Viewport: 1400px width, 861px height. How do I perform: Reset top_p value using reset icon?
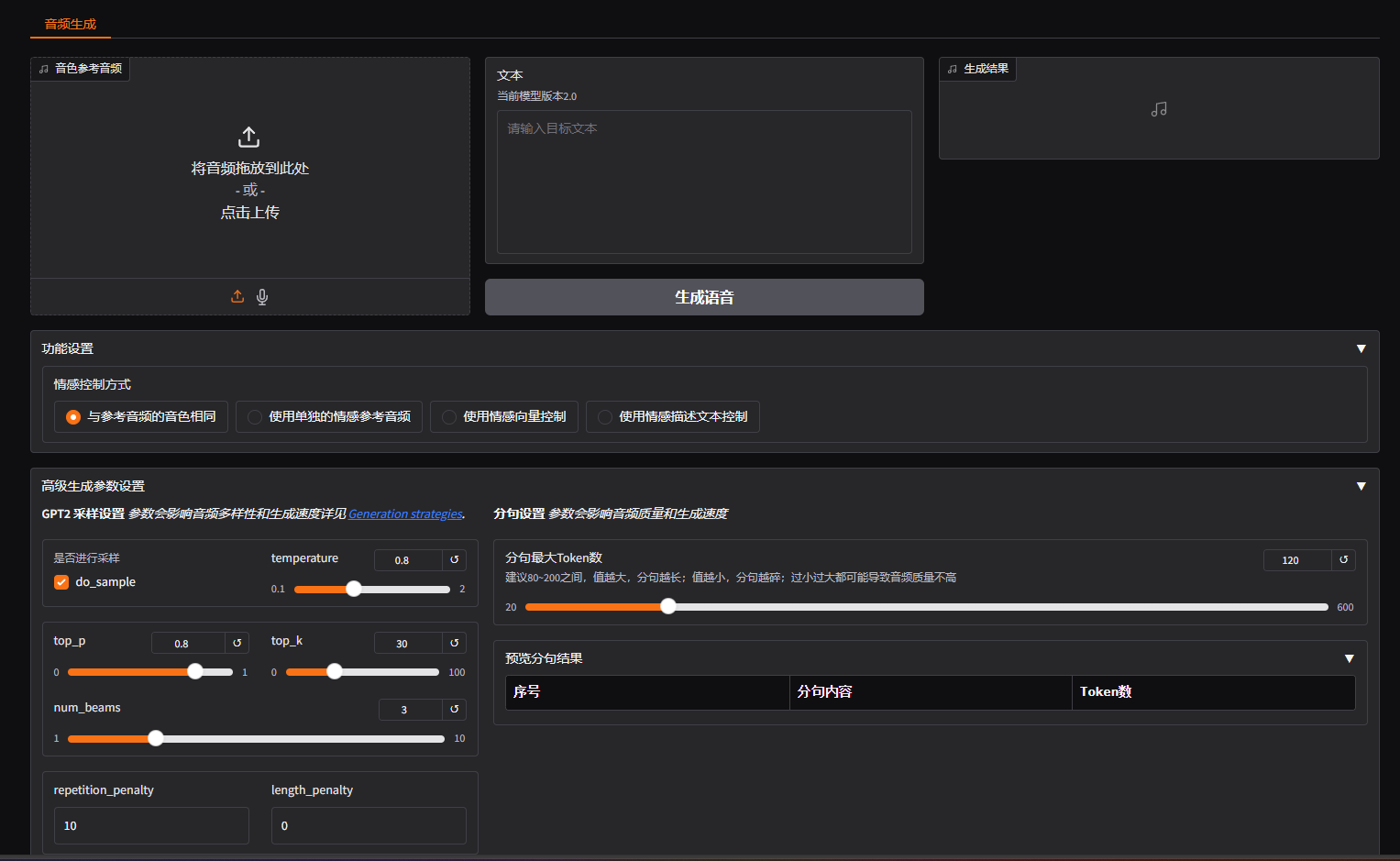click(x=237, y=643)
